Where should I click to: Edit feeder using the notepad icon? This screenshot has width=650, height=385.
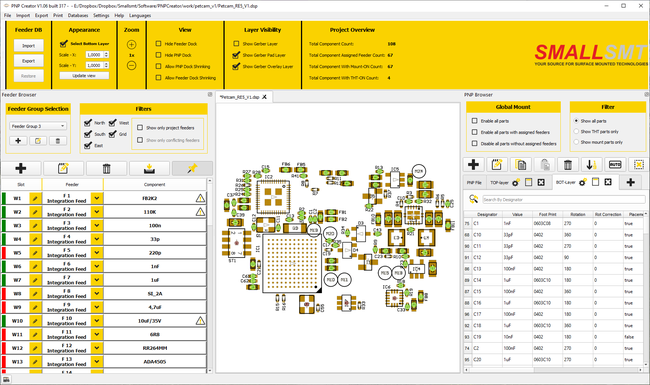[63, 168]
